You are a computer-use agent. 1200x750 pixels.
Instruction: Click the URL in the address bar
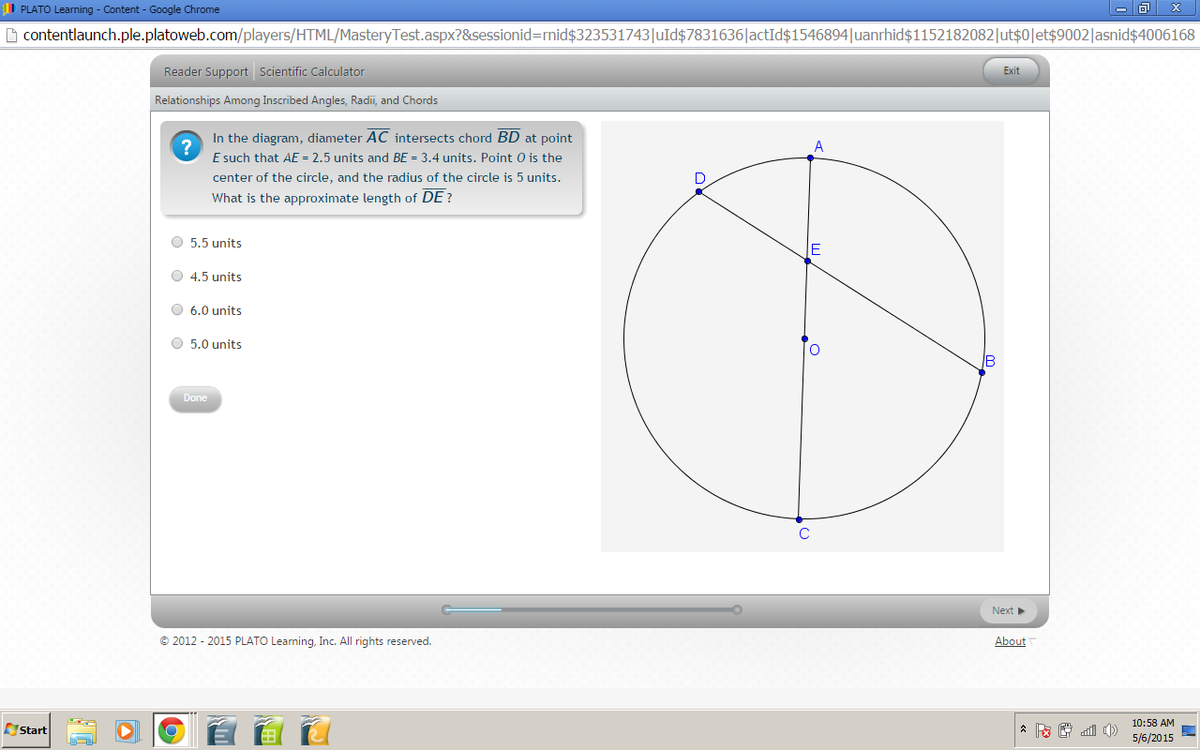pos(608,35)
